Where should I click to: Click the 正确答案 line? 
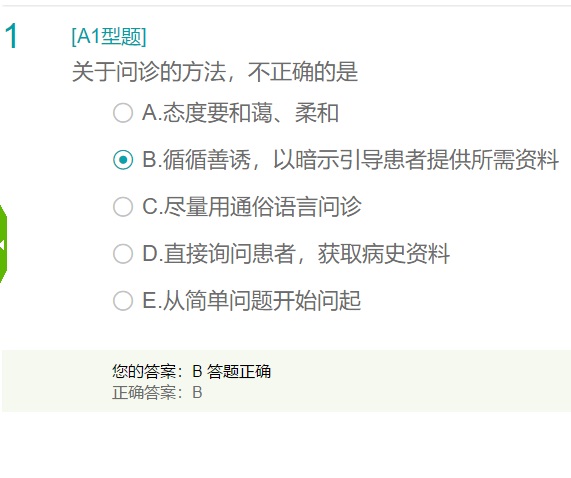coord(157,392)
